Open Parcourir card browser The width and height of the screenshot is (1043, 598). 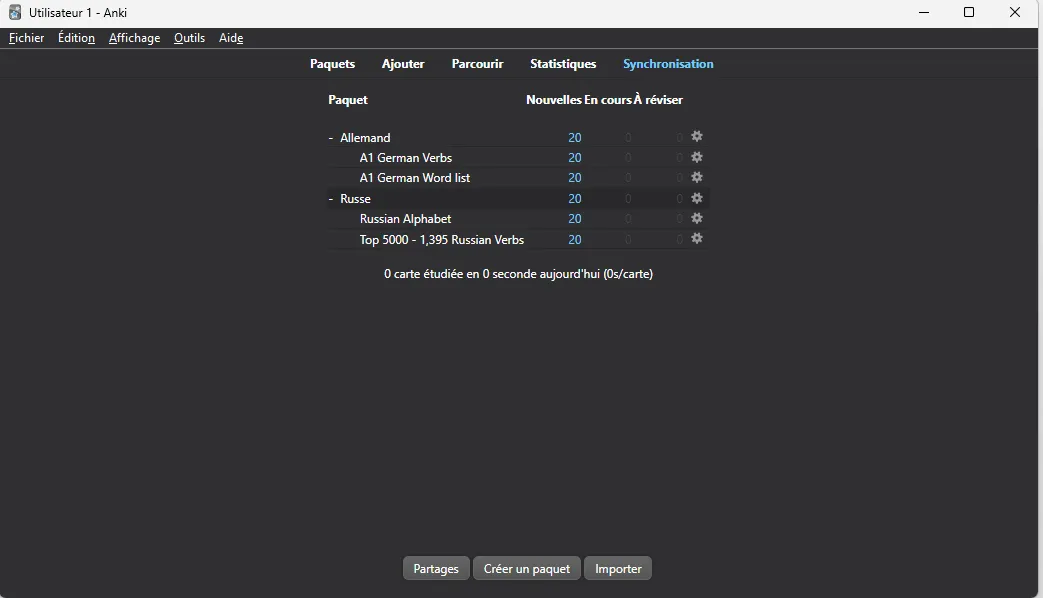point(477,64)
